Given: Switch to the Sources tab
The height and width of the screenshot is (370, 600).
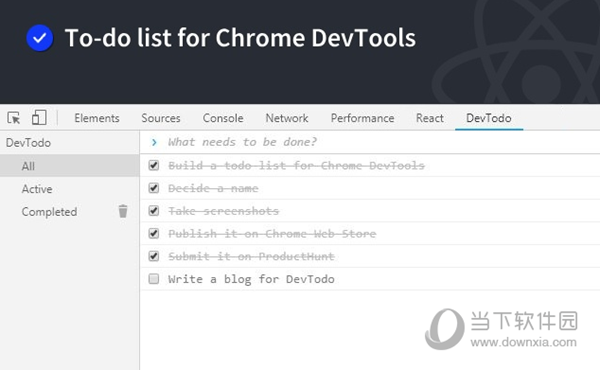Looking at the screenshot, I should click(x=161, y=118).
